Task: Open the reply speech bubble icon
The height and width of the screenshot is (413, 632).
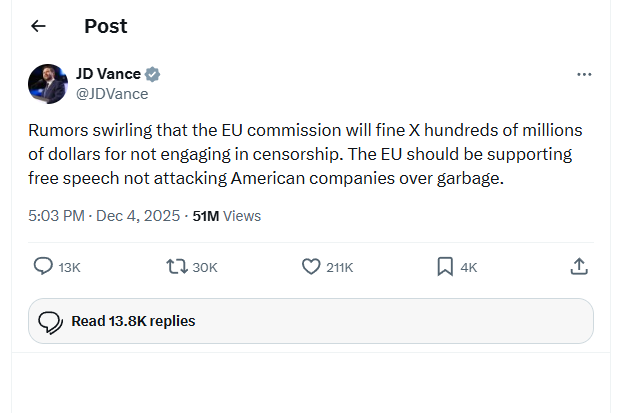Action: click(43, 266)
